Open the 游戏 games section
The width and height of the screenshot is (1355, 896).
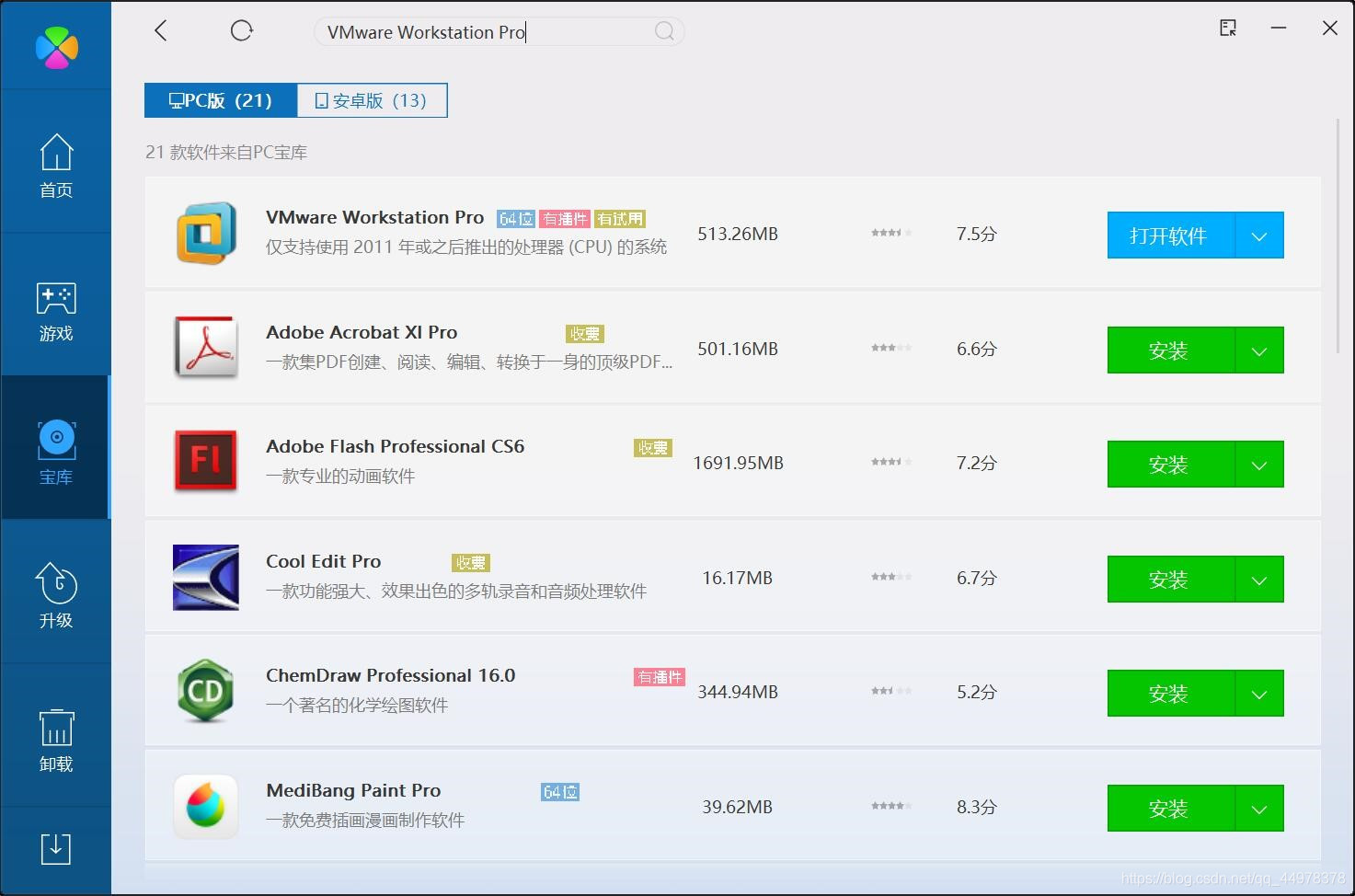coord(56,311)
